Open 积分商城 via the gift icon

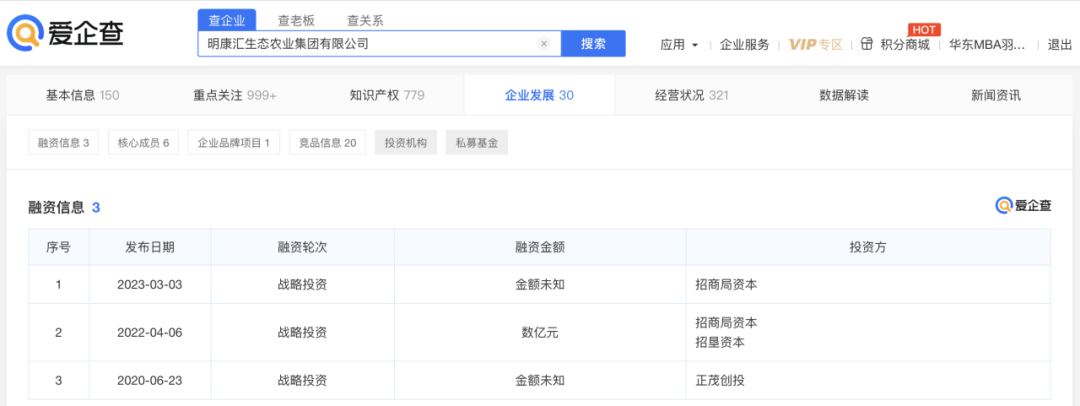coord(864,44)
